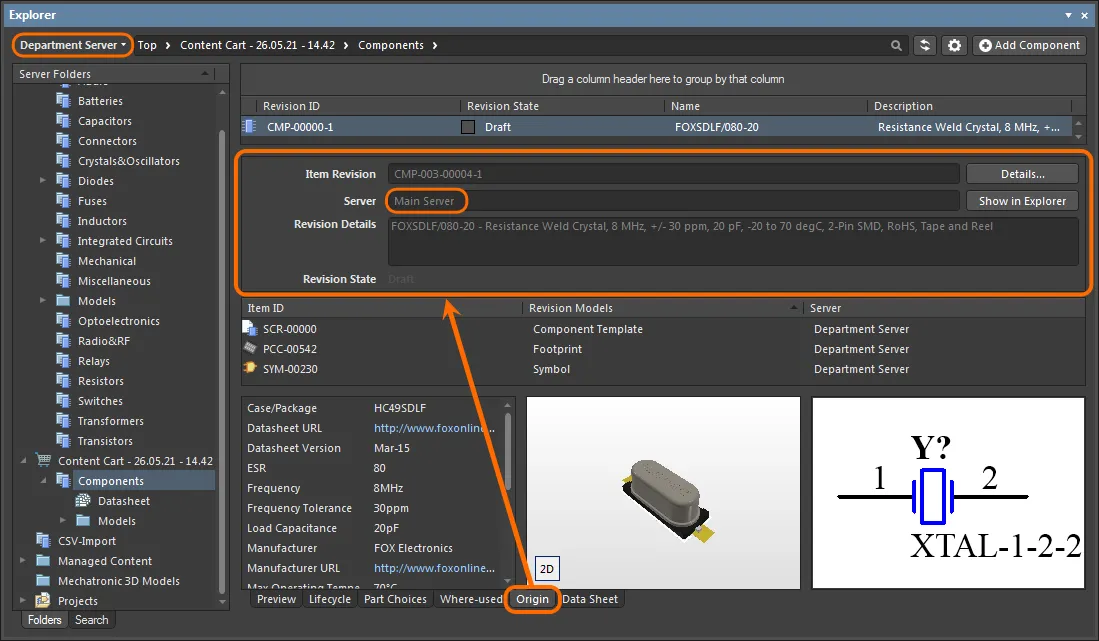Click the SYM-00230 symbol item icon

(250, 368)
